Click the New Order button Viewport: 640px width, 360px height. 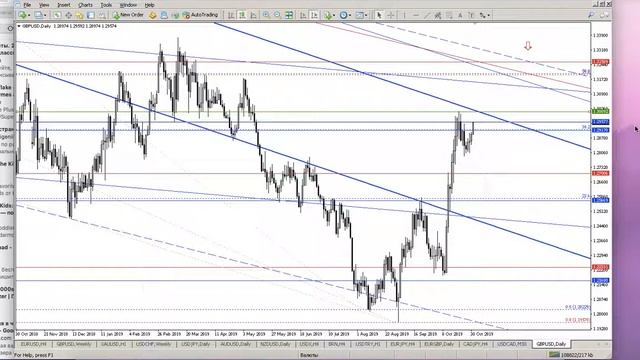(x=128, y=15)
